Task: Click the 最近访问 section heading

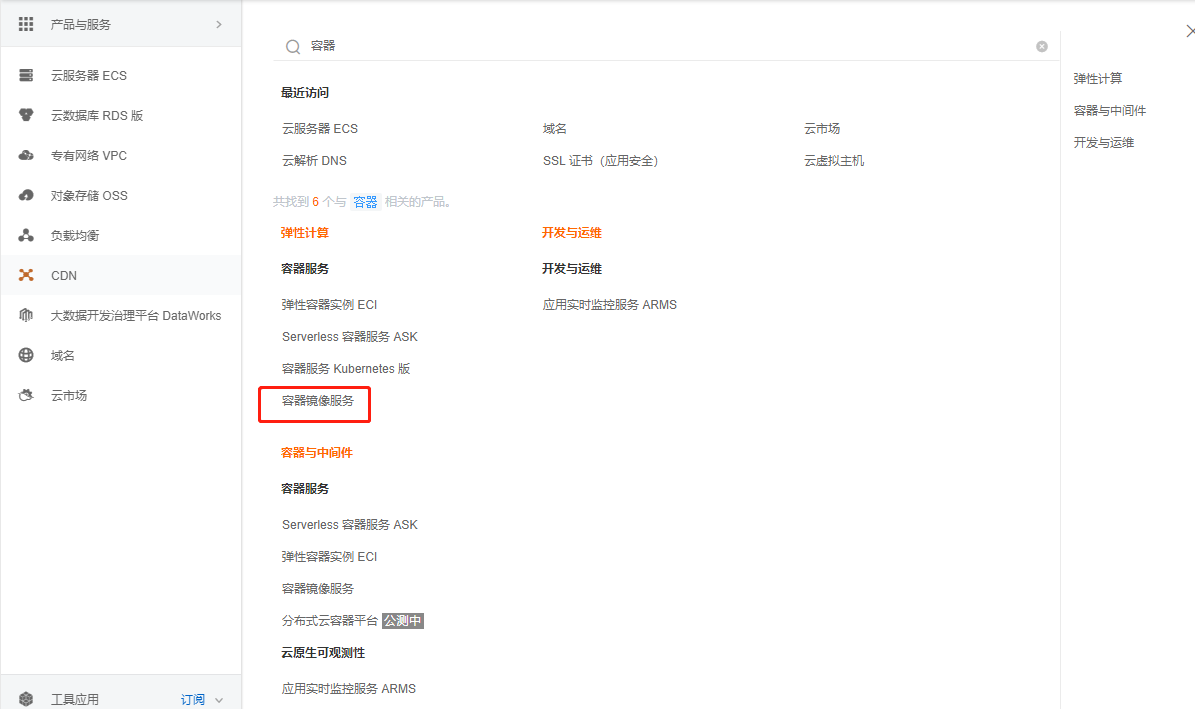Action: click(x=305, y=93)
